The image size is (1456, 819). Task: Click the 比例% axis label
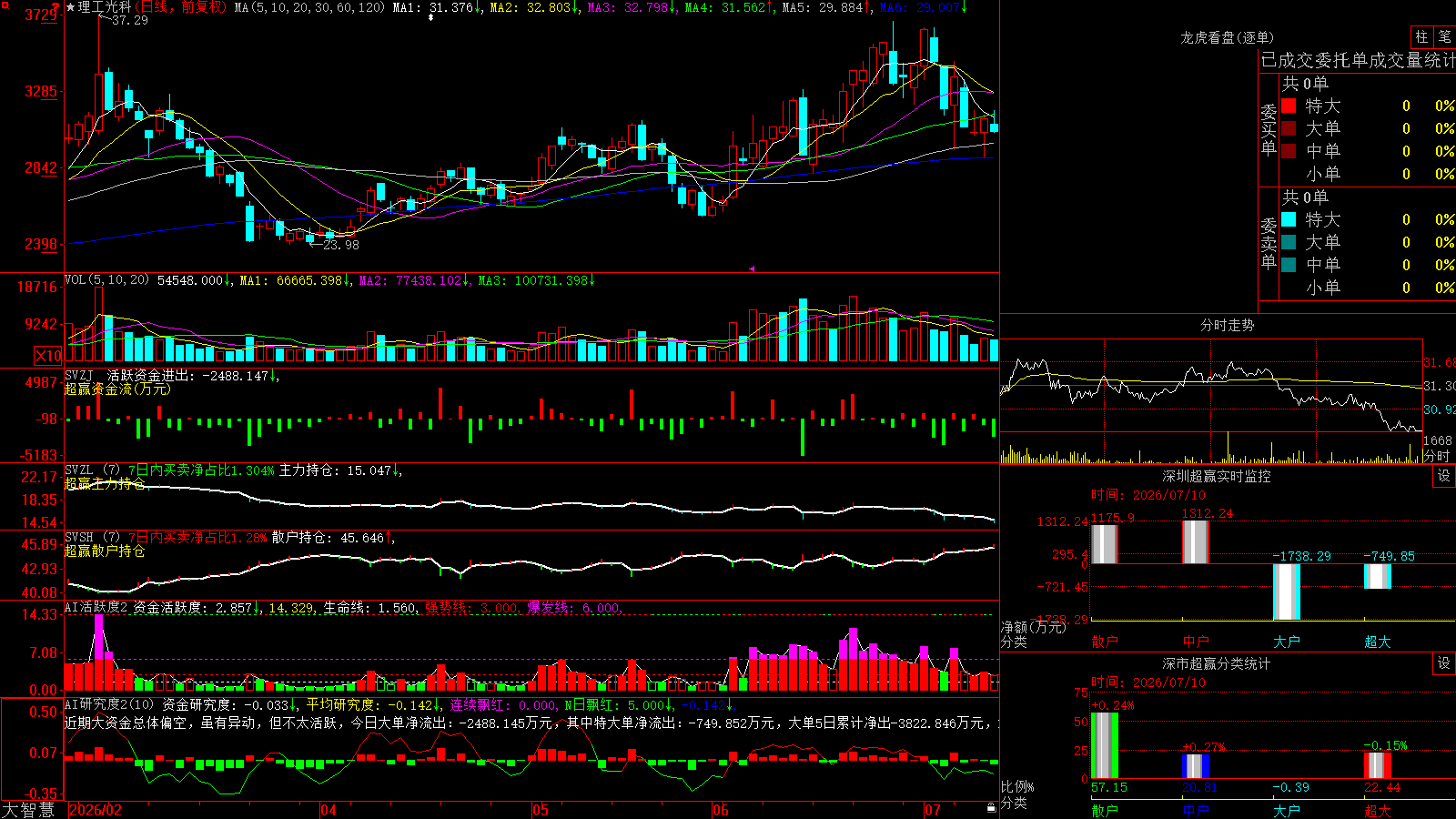pyautogui.click(x=1017, y=786)
